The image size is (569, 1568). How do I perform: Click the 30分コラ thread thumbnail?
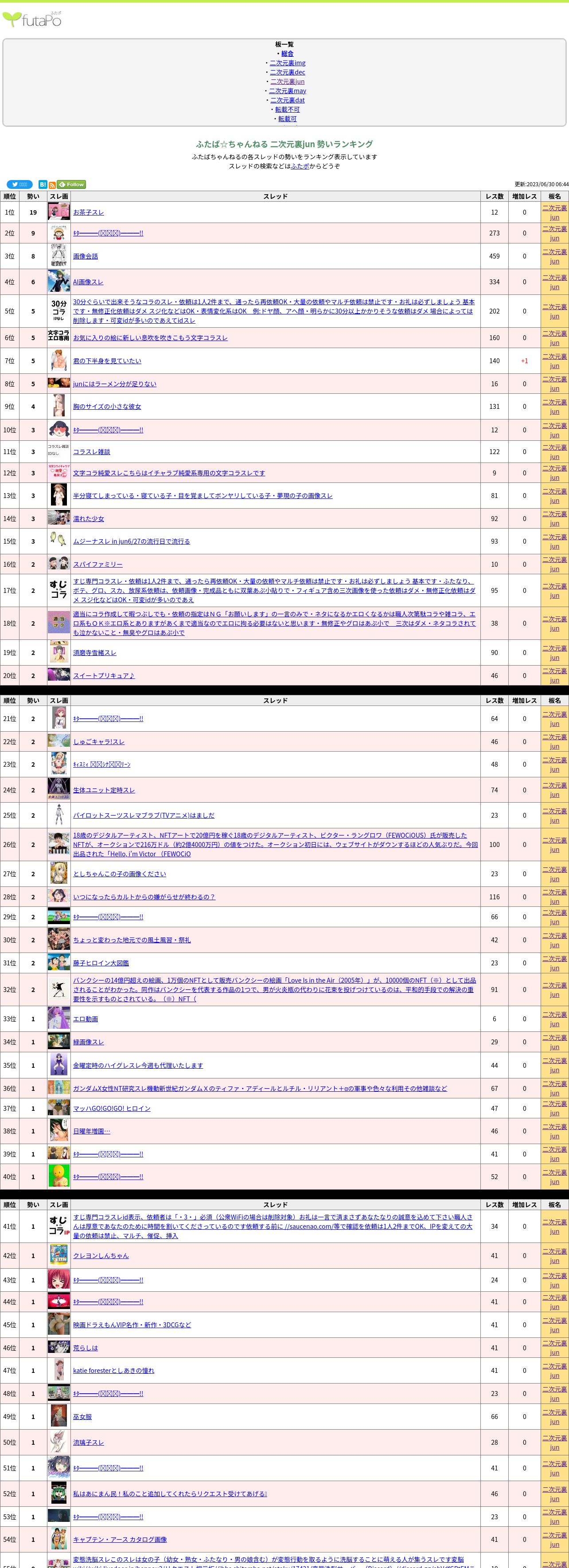59,311
